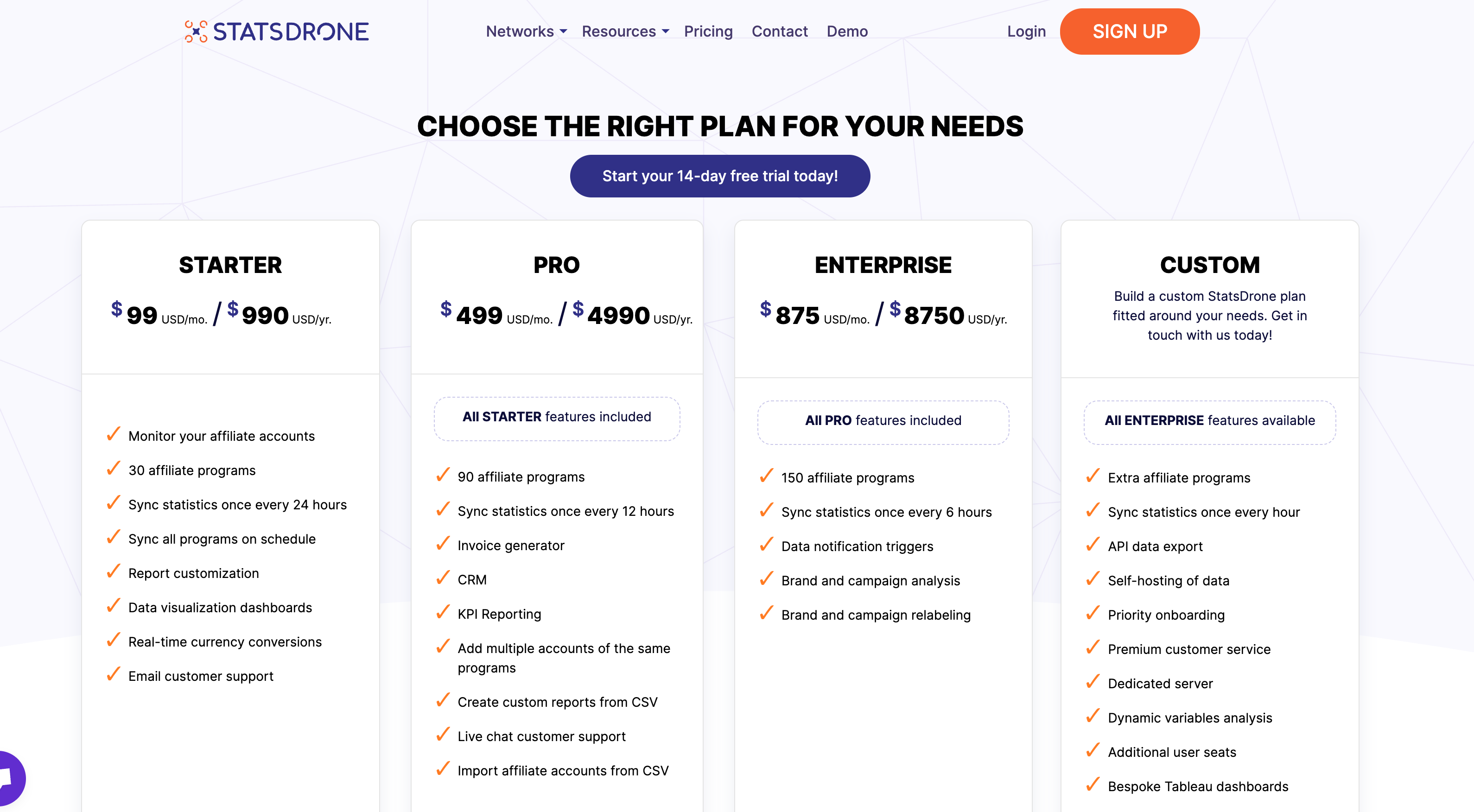Expand the Networks dropdown menu
The width and height of the screenshot is (1474, 812).
tap(527, 32)
